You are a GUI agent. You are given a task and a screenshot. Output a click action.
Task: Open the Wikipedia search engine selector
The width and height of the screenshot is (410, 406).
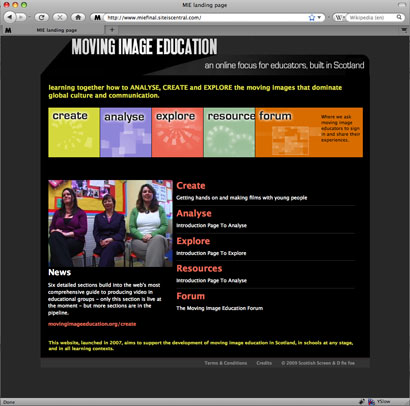click(339, 17)
